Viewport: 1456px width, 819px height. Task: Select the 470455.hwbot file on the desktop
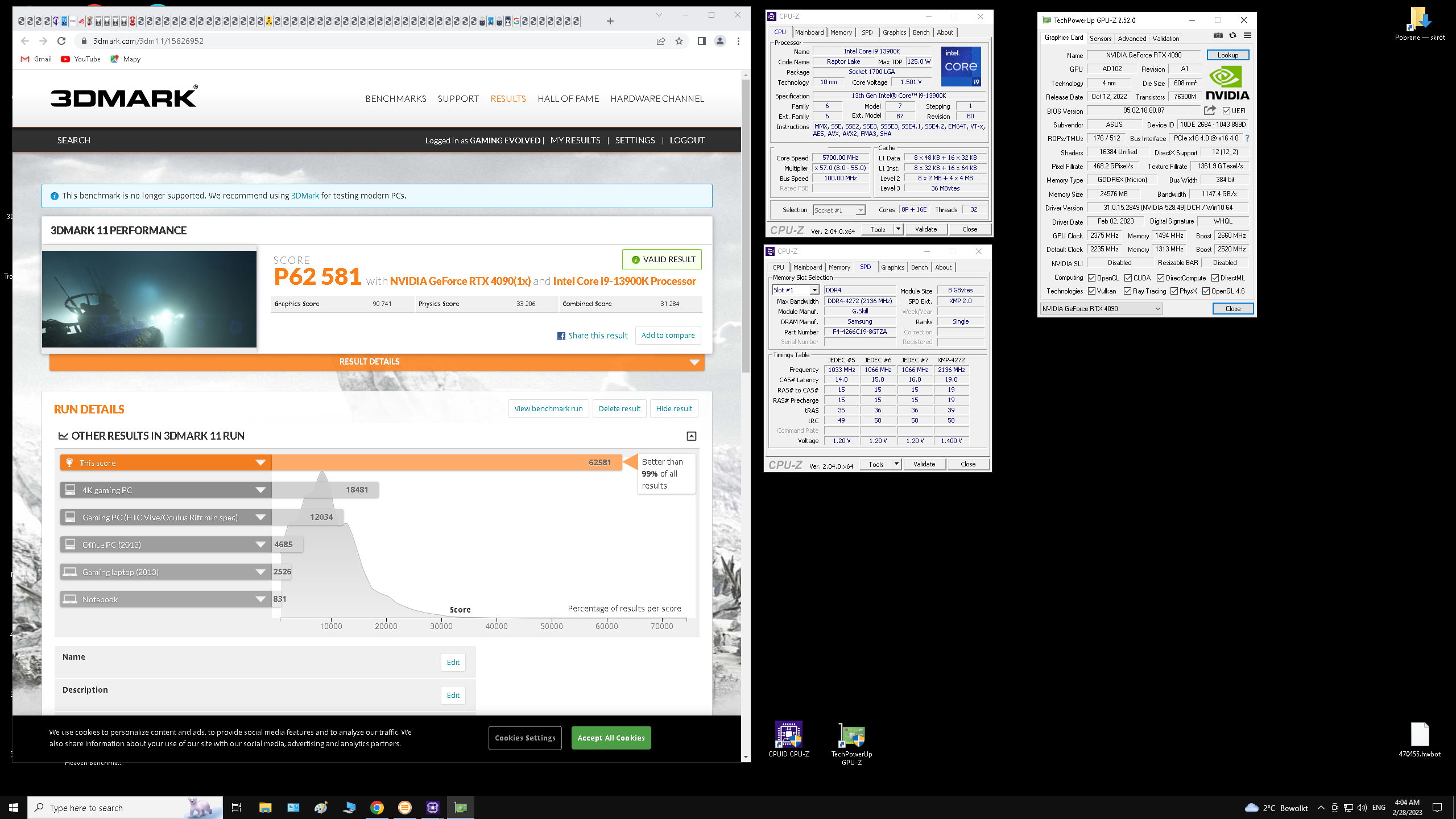(1420, 740)
